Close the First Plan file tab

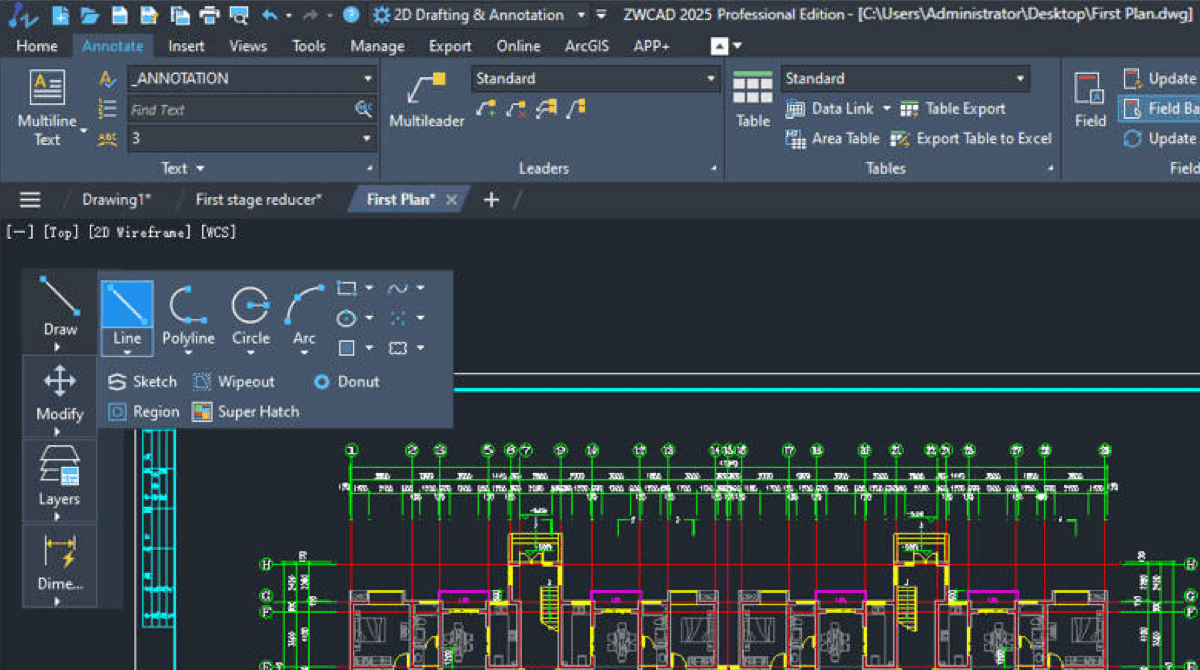451,200
